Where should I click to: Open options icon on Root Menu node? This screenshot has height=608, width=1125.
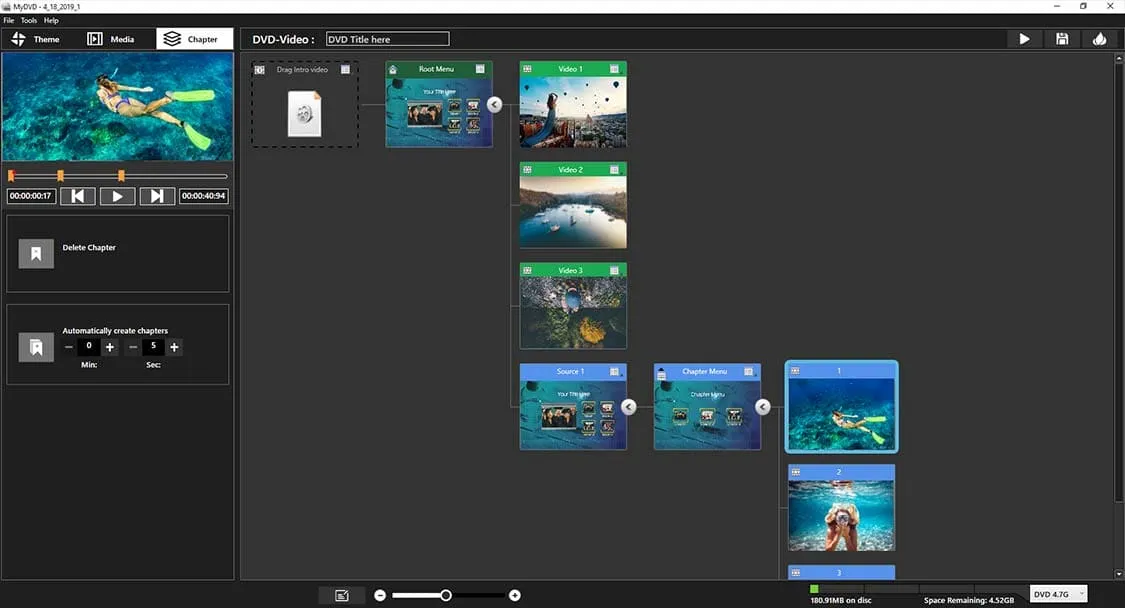(480, 69)
